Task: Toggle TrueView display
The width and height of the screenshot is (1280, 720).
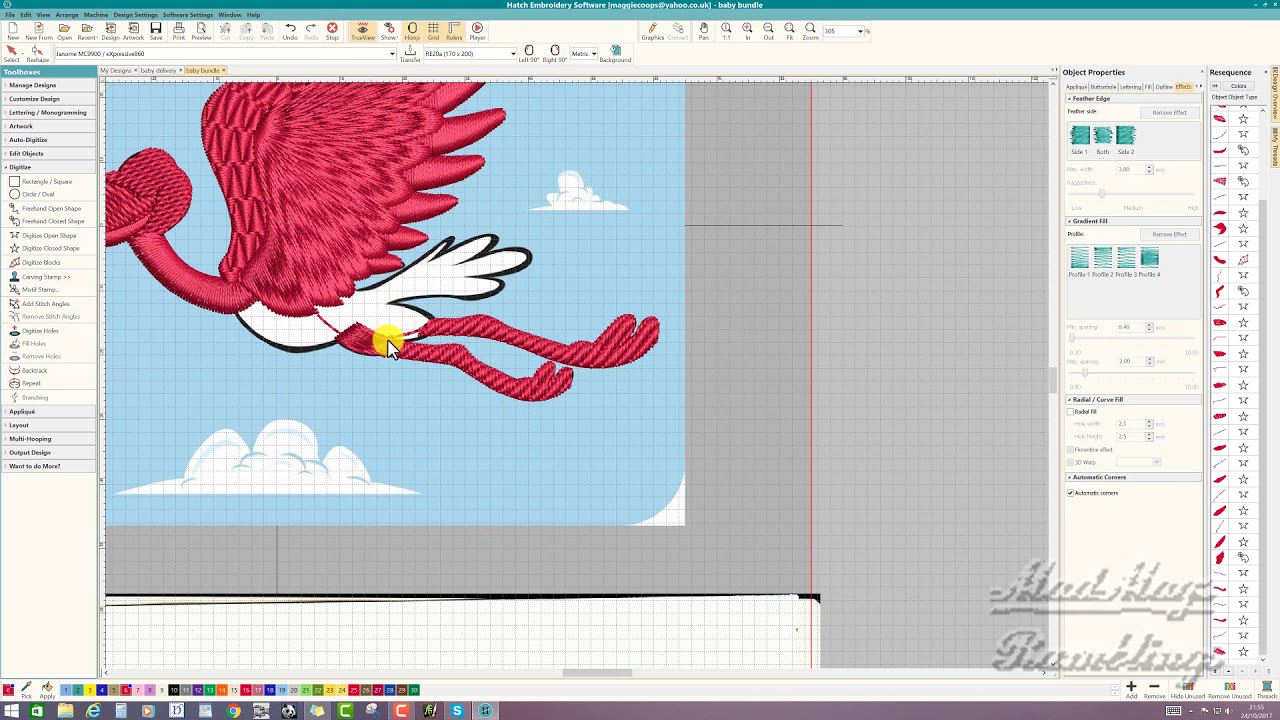Action: (x=363, y=30)
